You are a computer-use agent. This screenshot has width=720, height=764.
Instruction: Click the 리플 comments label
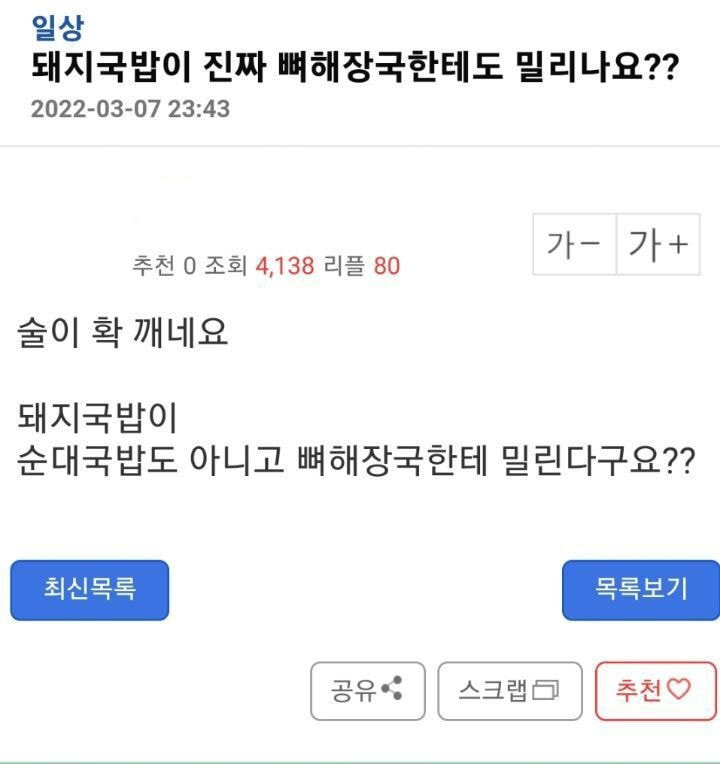pos(344,266)
